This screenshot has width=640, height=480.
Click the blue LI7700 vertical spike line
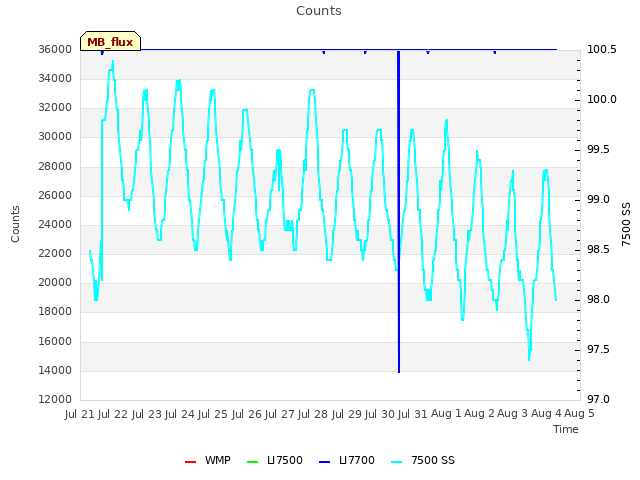pyautogui.click(x=399, y=211)
